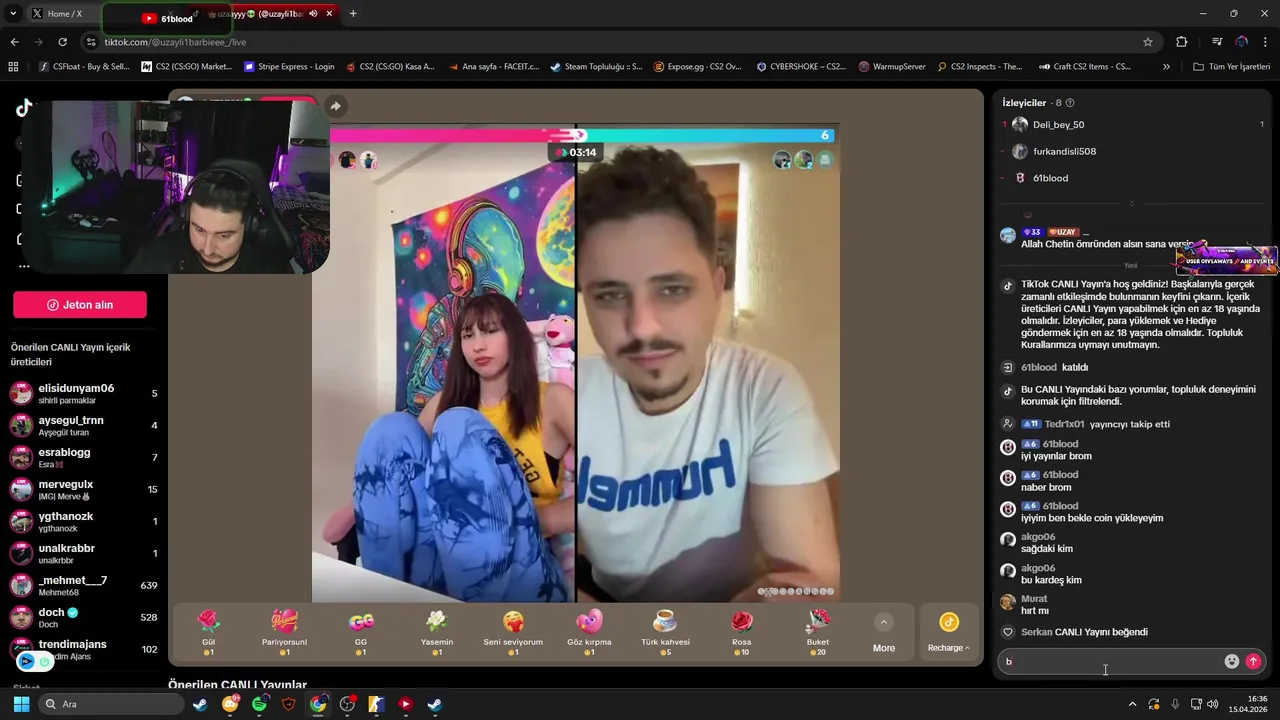Bookmark this page with star icon
This screenshot has width=1280, height=720.
pos(1148,42)
